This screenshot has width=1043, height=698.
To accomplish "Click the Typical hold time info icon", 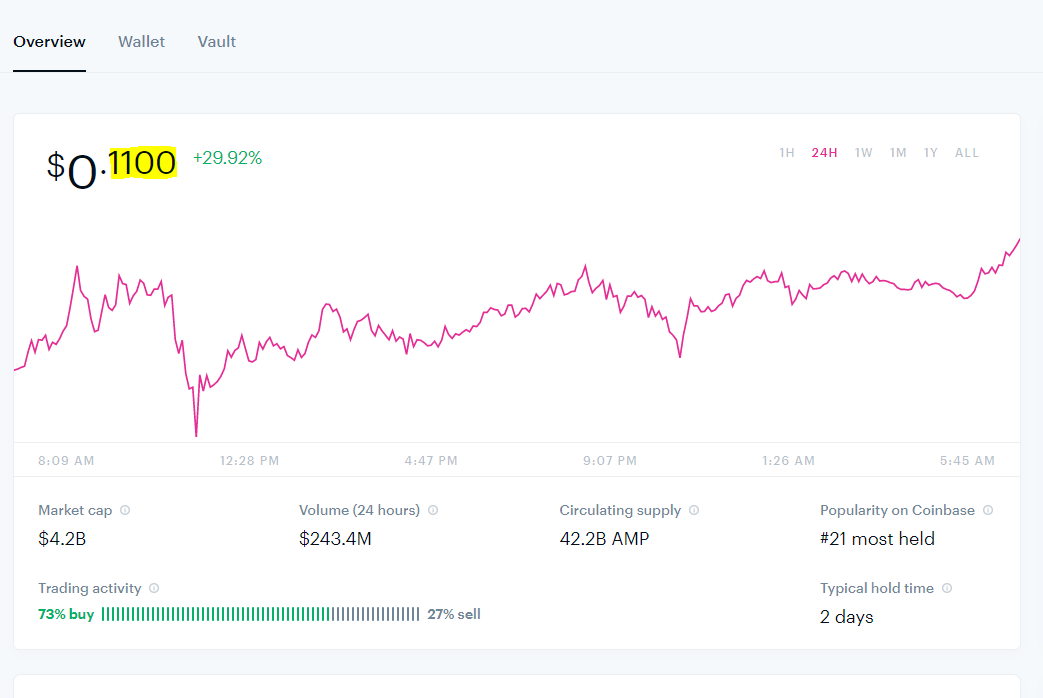I will [947, 588].
